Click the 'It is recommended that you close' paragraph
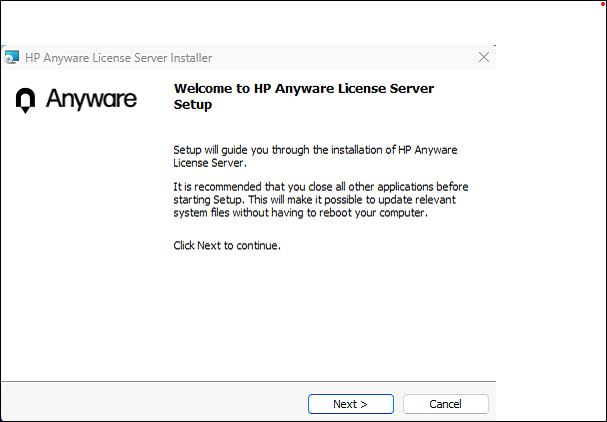The width and height of the screenshot is (607, 422). (x=321, y=199)
